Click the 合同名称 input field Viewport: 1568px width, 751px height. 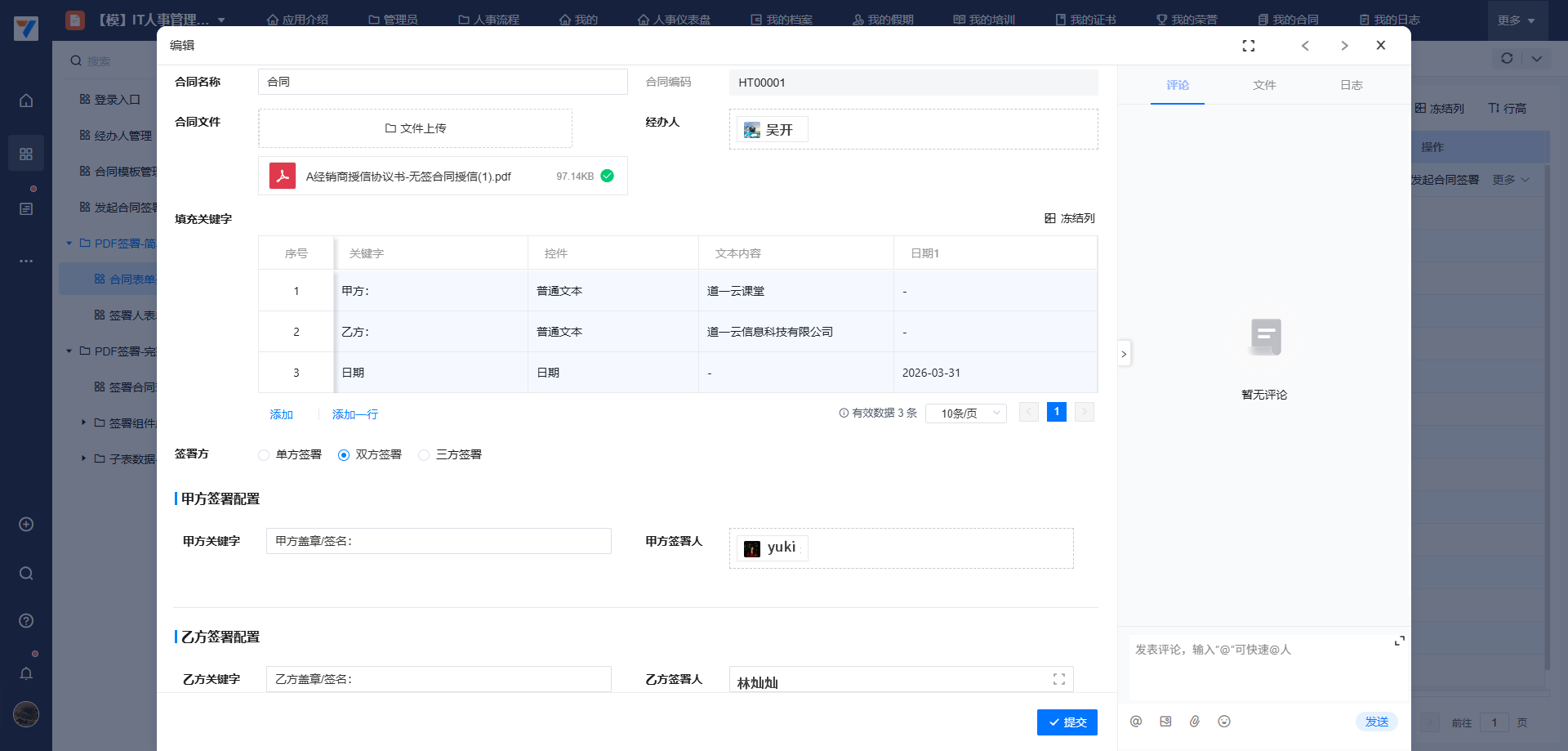[443, 82]
